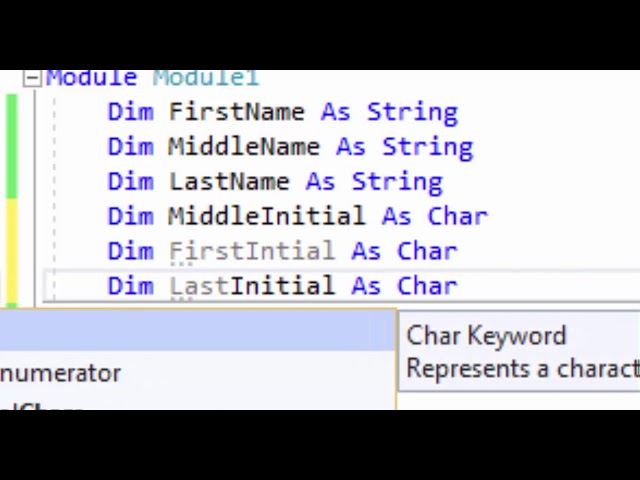Click the As keyword on the LastName line
Image resolution: width=640 pixels, height=480 pixels.
(x=320, y=182)
